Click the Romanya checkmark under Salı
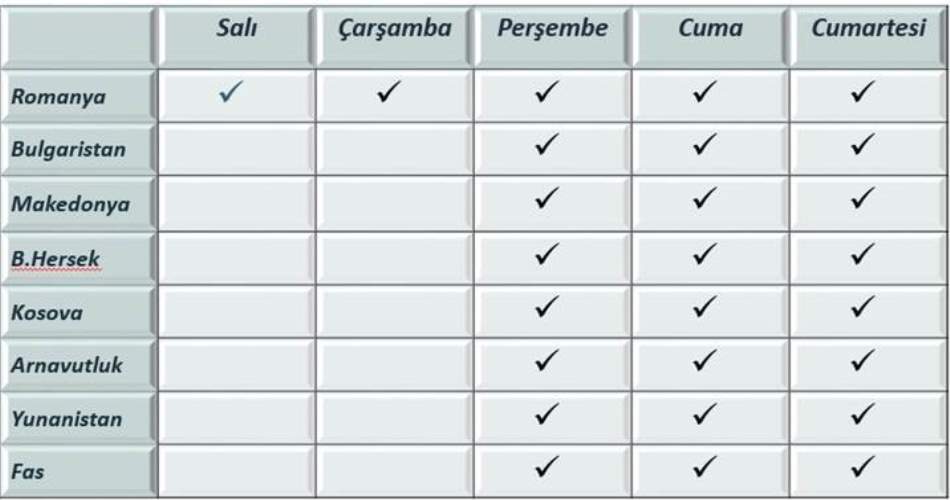 coord(232,94)
